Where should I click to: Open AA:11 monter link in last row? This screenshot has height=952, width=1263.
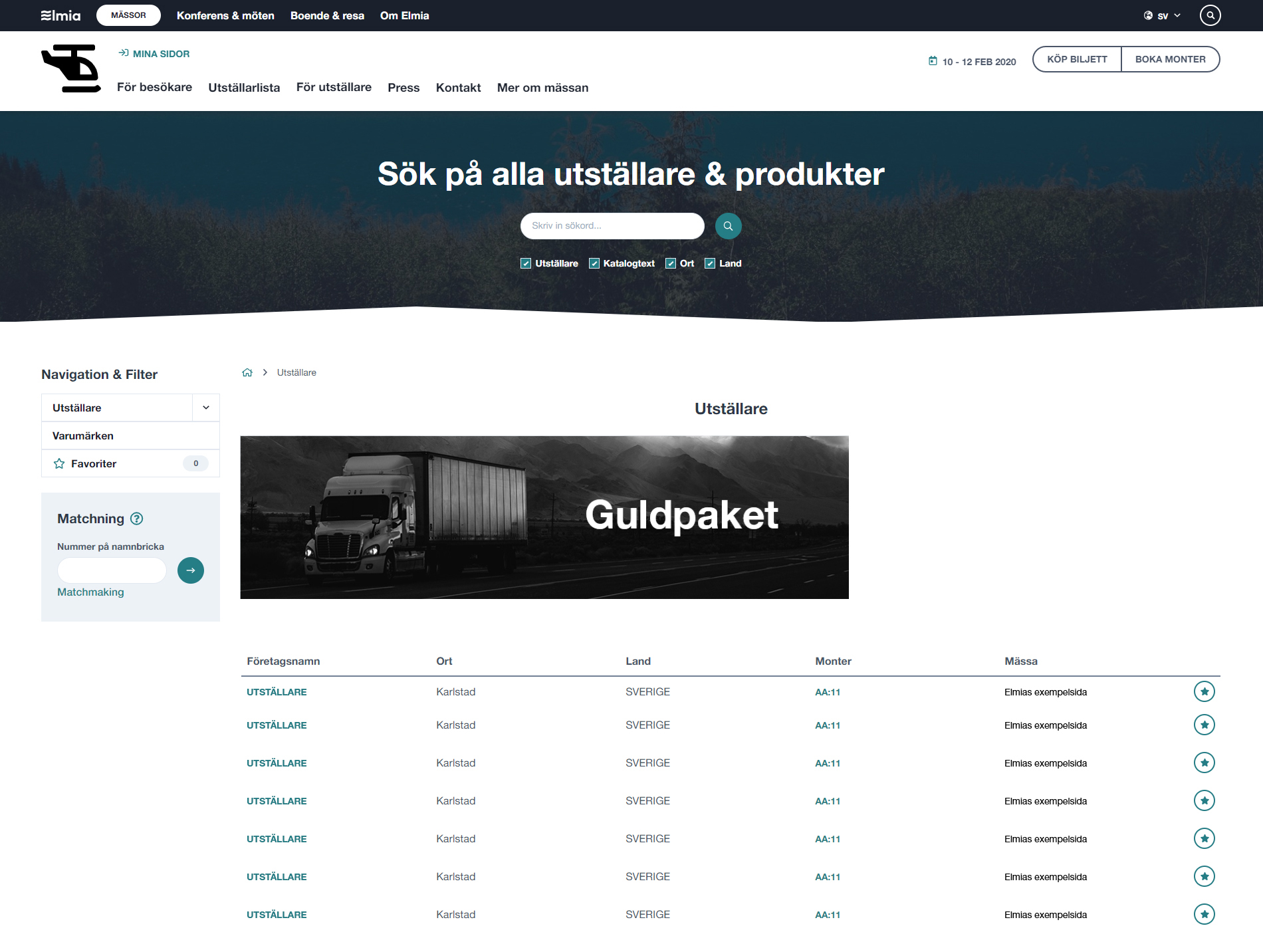tap(828, 915)
